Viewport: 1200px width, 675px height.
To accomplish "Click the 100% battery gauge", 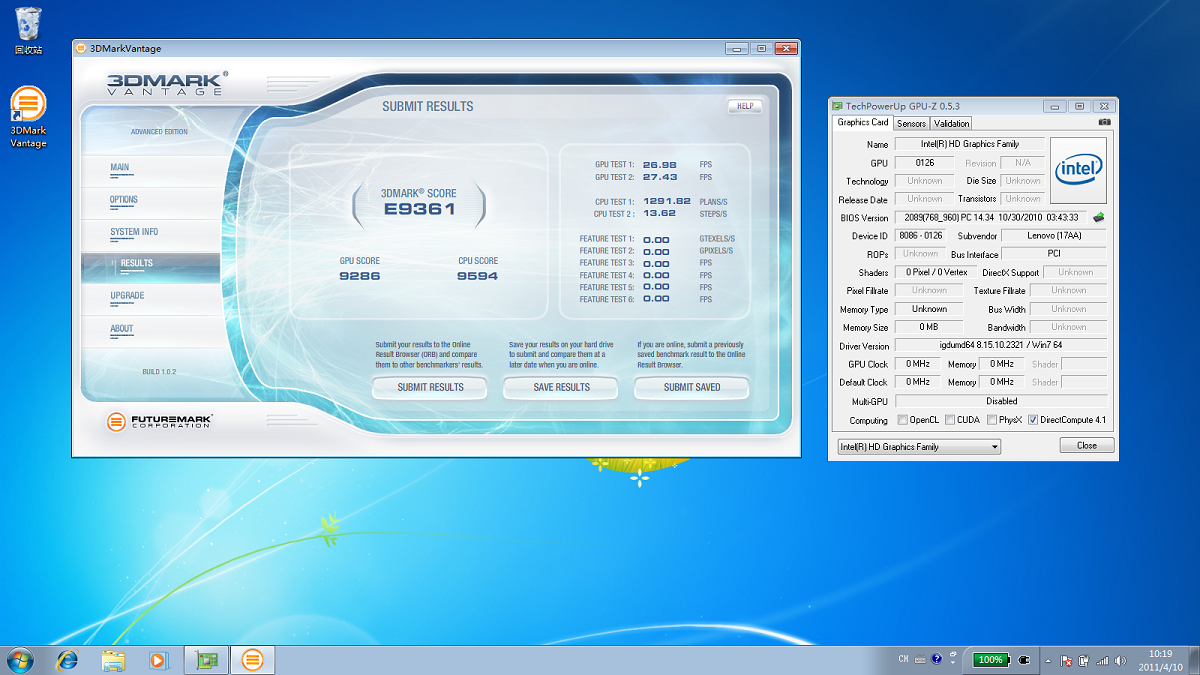I will [990, 660].
